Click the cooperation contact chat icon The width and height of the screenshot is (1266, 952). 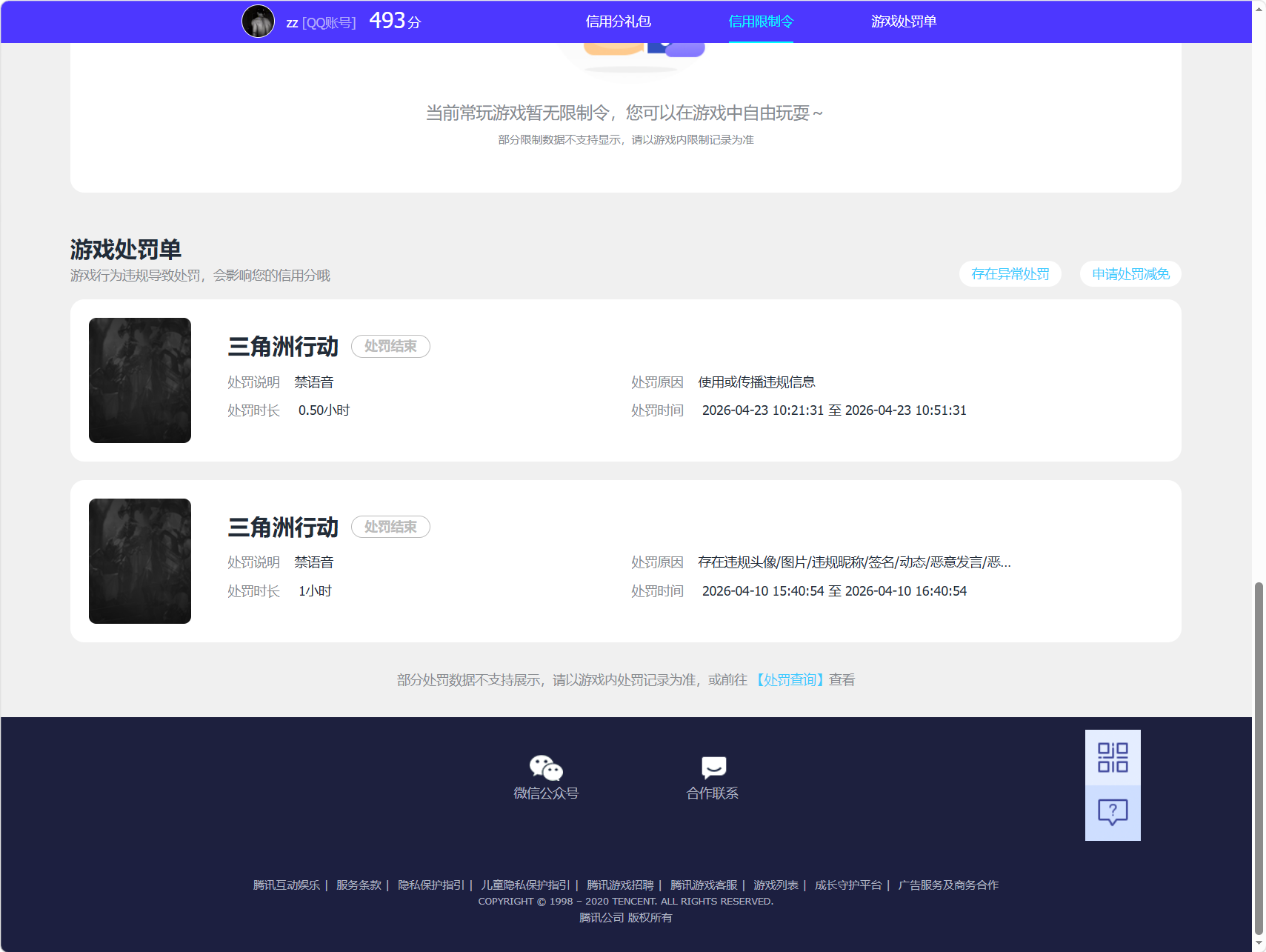click(713, 768)
